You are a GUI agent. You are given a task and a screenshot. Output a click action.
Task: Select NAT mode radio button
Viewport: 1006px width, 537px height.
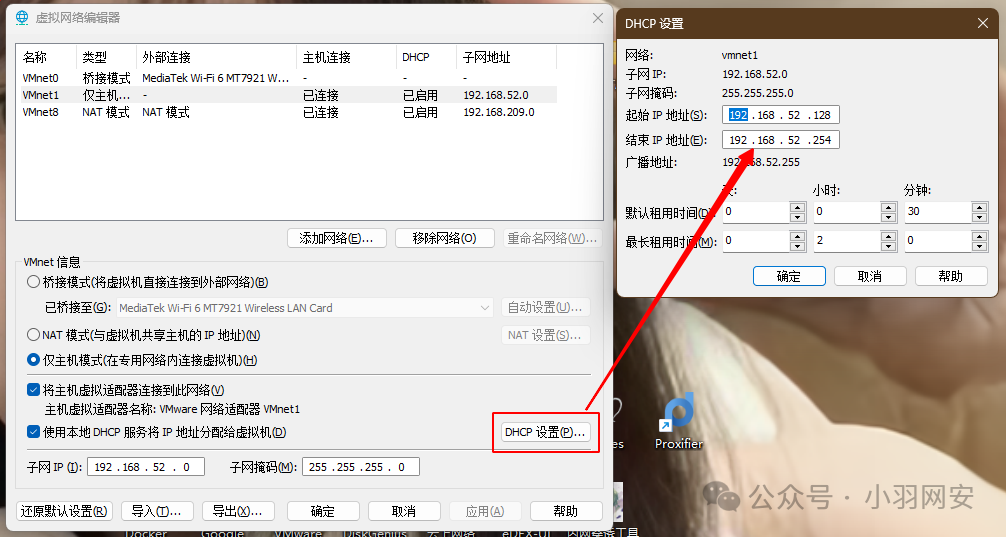(x=33, y=334)
